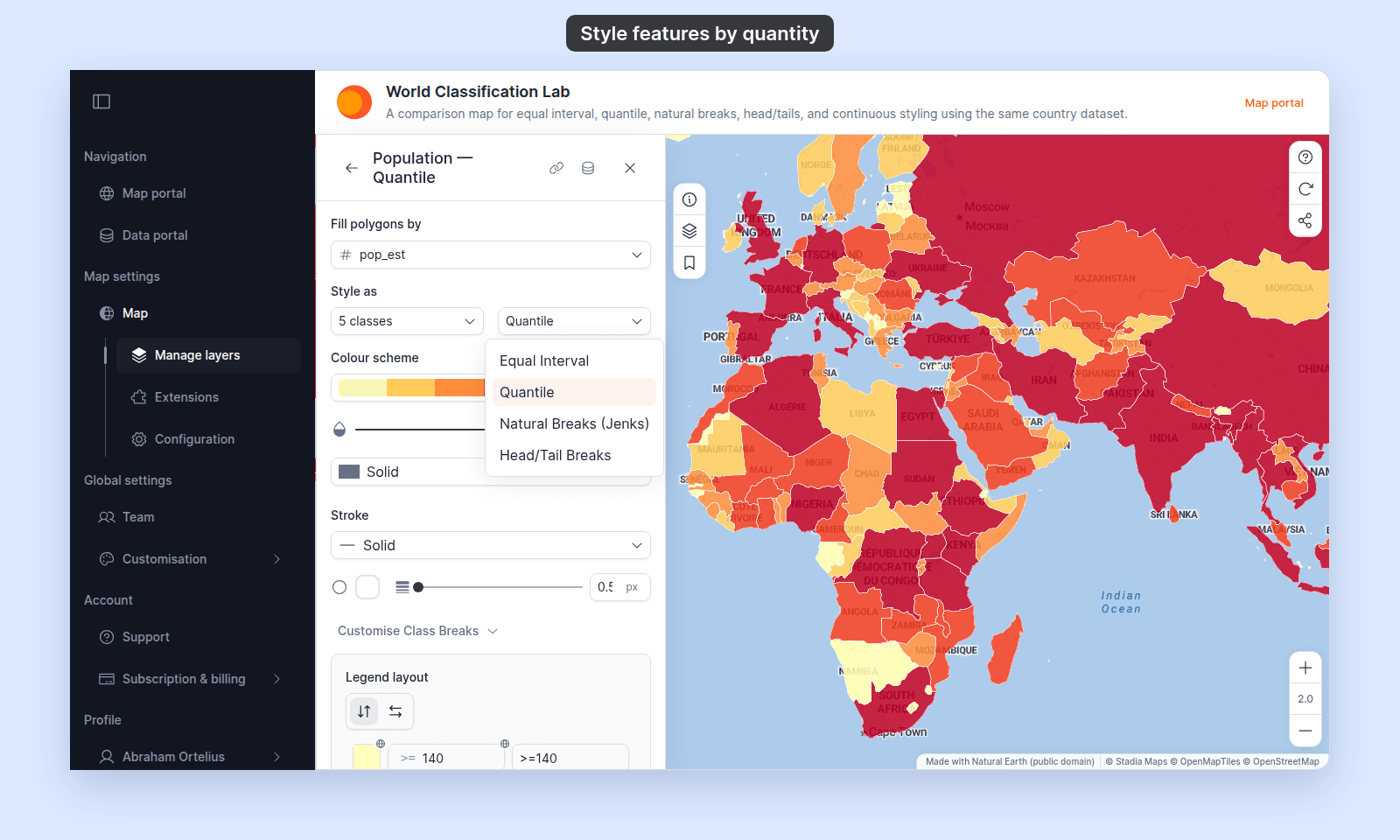The height and width of the screenshot is (840, 1400).
Task: Open the database icon in panel header
Action: (588, 168)
